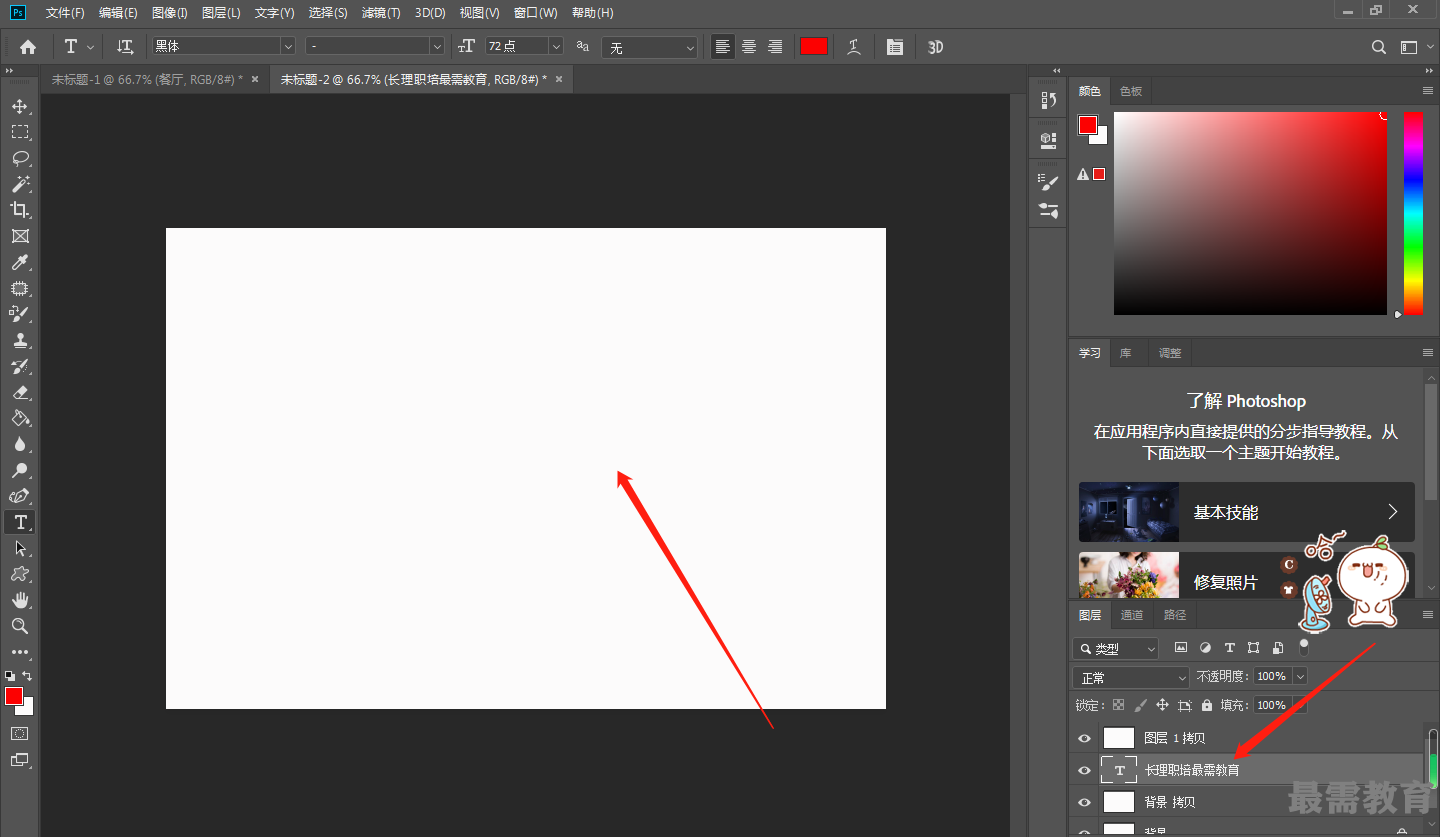Click the 3D button in options bar
The image size is (1440, 837).
click(935, 47)
